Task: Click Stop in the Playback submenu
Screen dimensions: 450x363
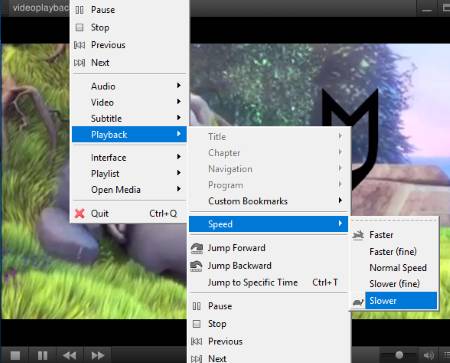Action: coord(269,324)
